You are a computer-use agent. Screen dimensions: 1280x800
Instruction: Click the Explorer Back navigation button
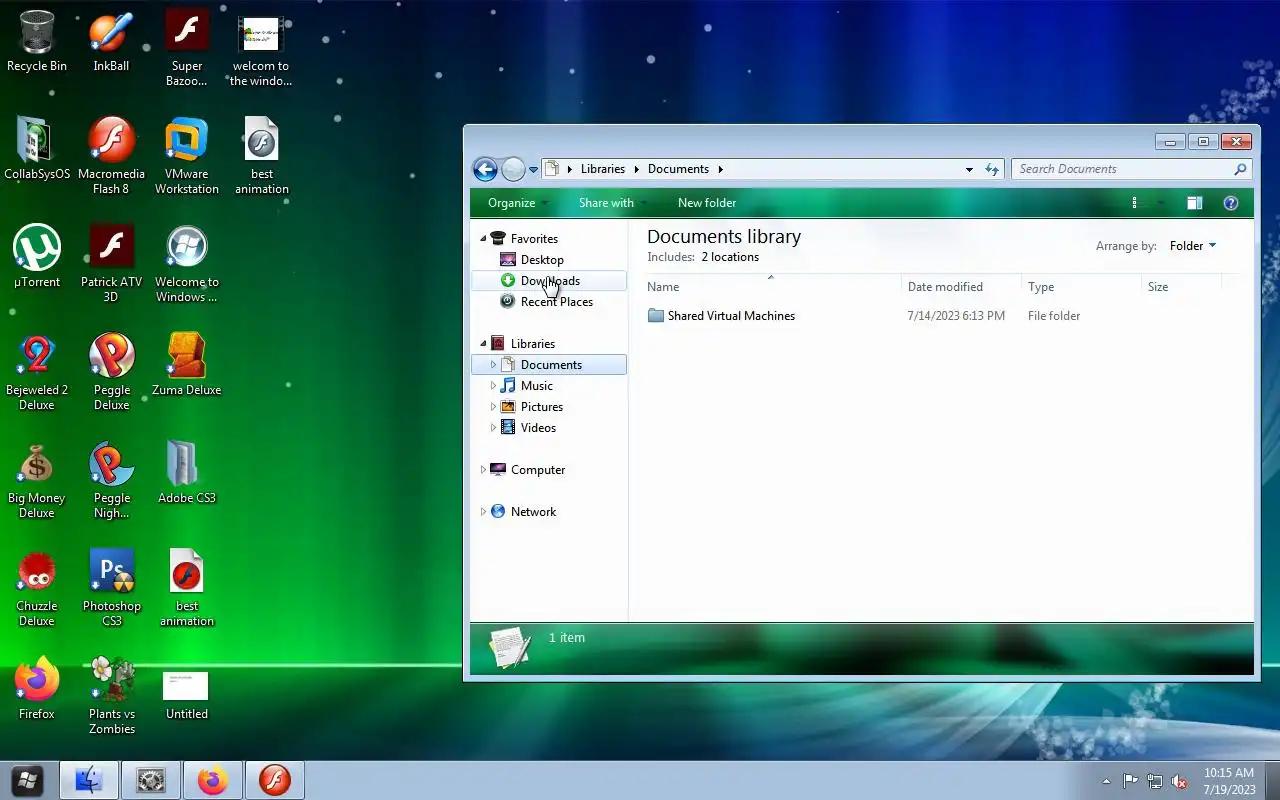pos(485,169)
